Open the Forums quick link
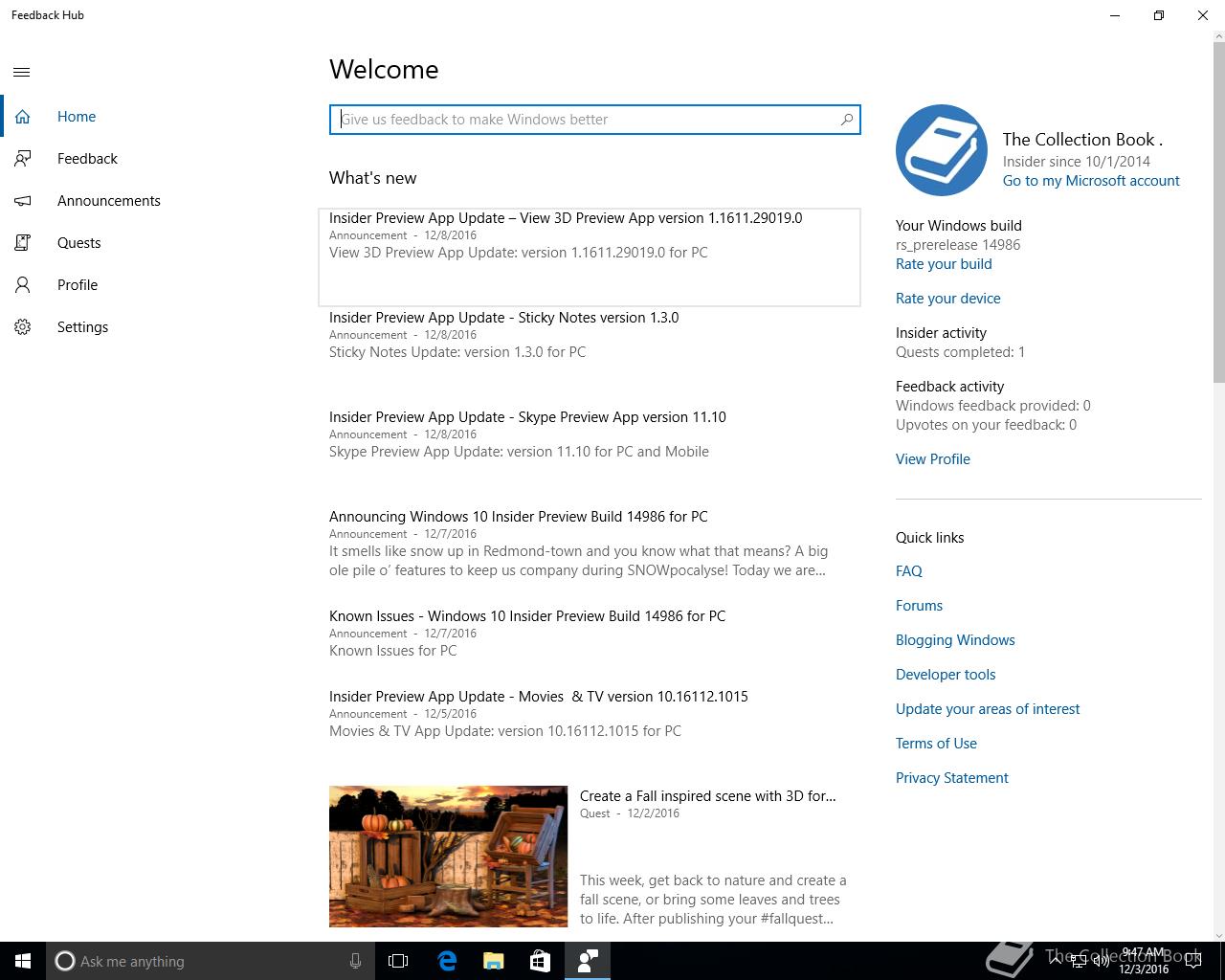Viewport: 1225px width, 980px height. (919, 606)
